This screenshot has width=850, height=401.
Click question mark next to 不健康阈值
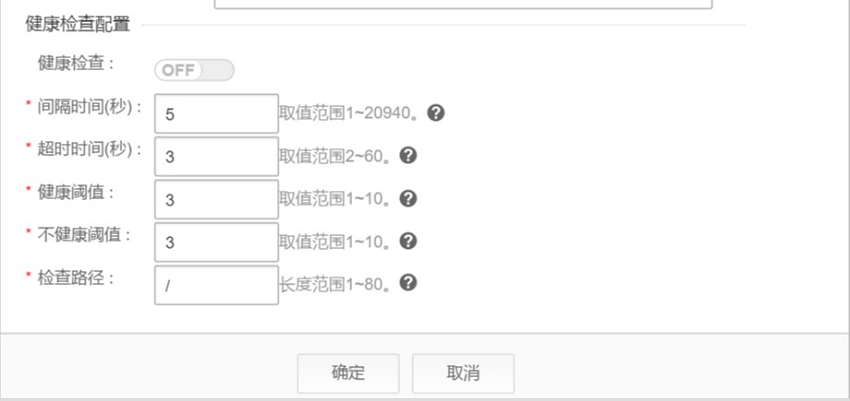tap(408, 241)
